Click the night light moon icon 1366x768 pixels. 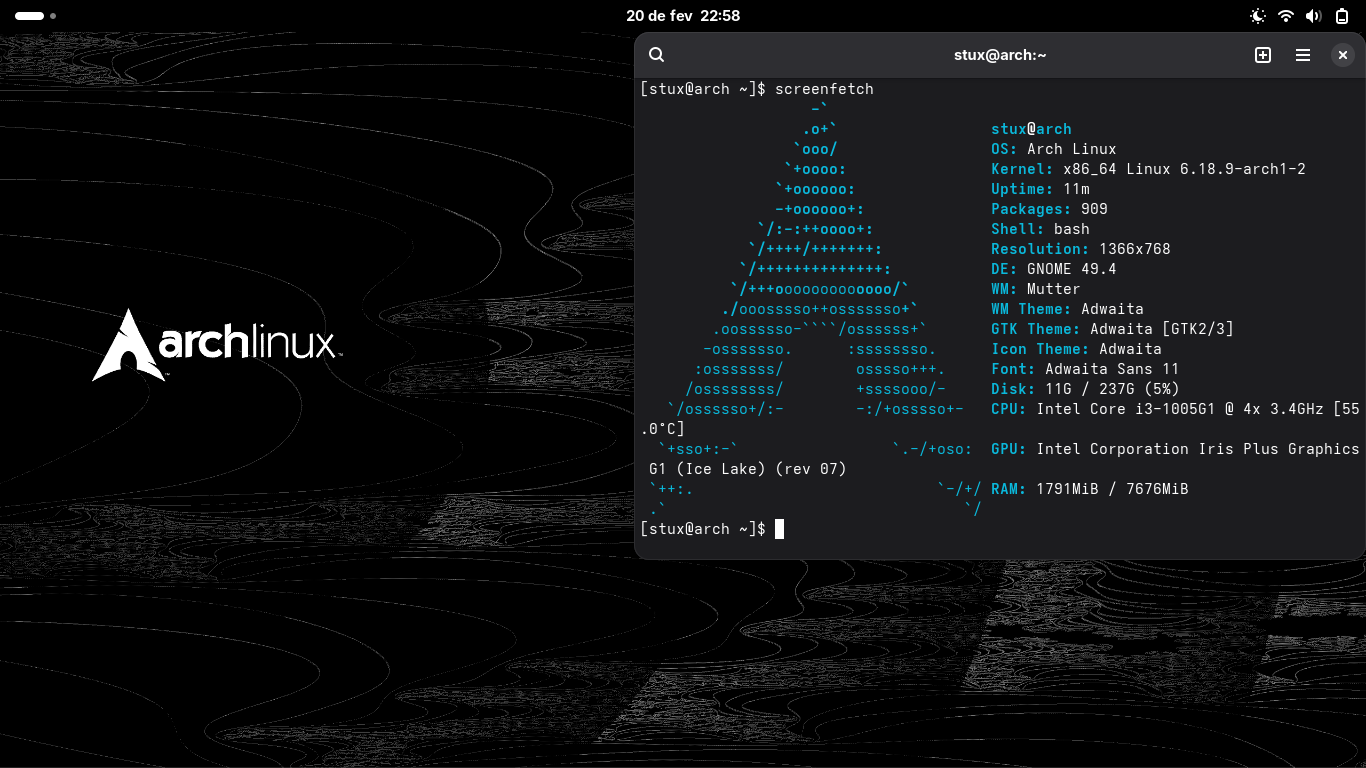(x=1258, y=16)
